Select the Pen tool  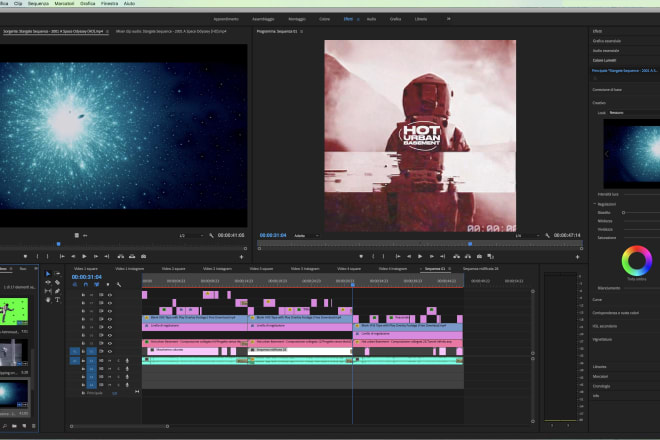58,291
